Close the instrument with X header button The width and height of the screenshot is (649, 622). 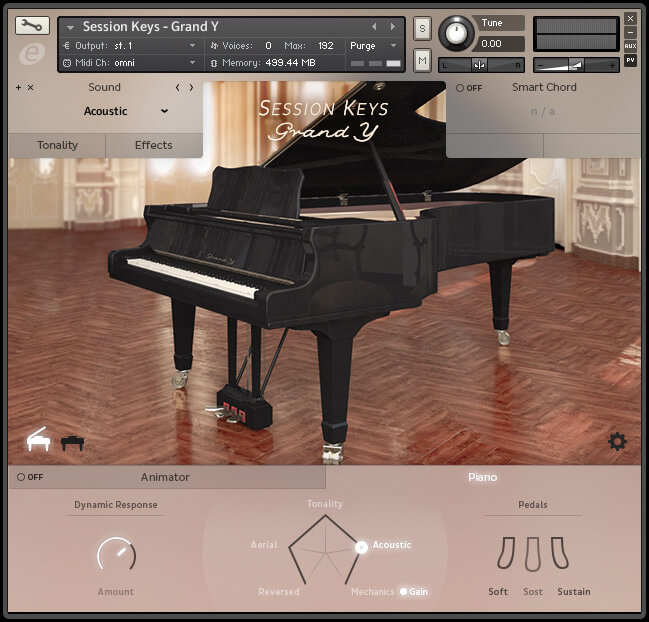pos(630,19)
